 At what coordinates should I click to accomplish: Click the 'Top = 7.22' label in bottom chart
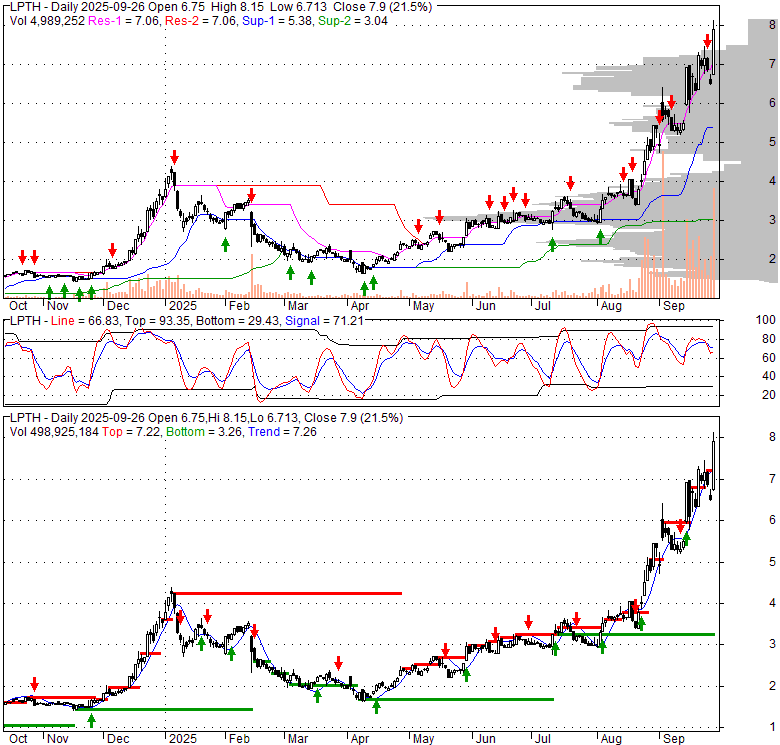(x=131, y=432)
